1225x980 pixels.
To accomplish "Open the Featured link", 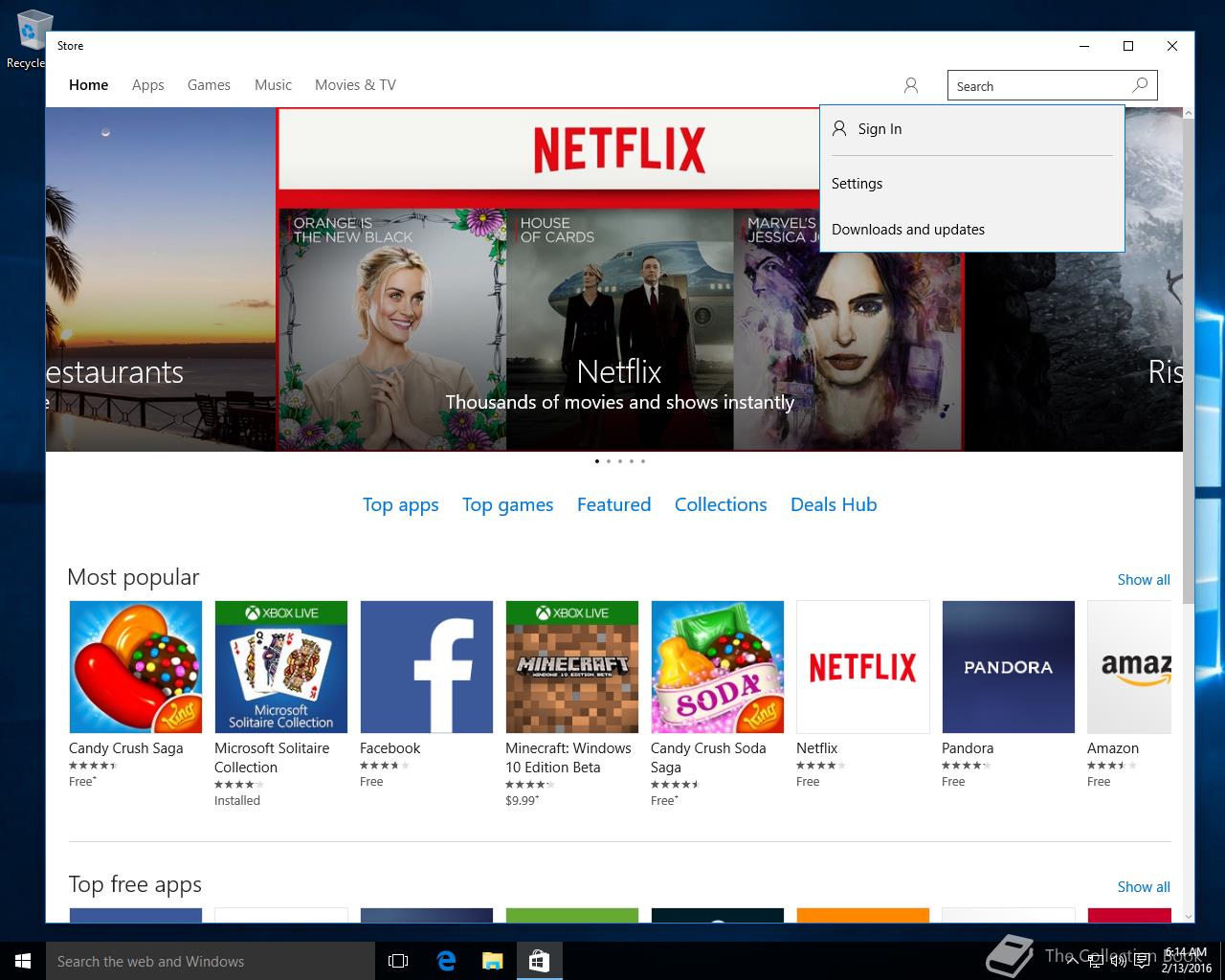I will point(613,504).
